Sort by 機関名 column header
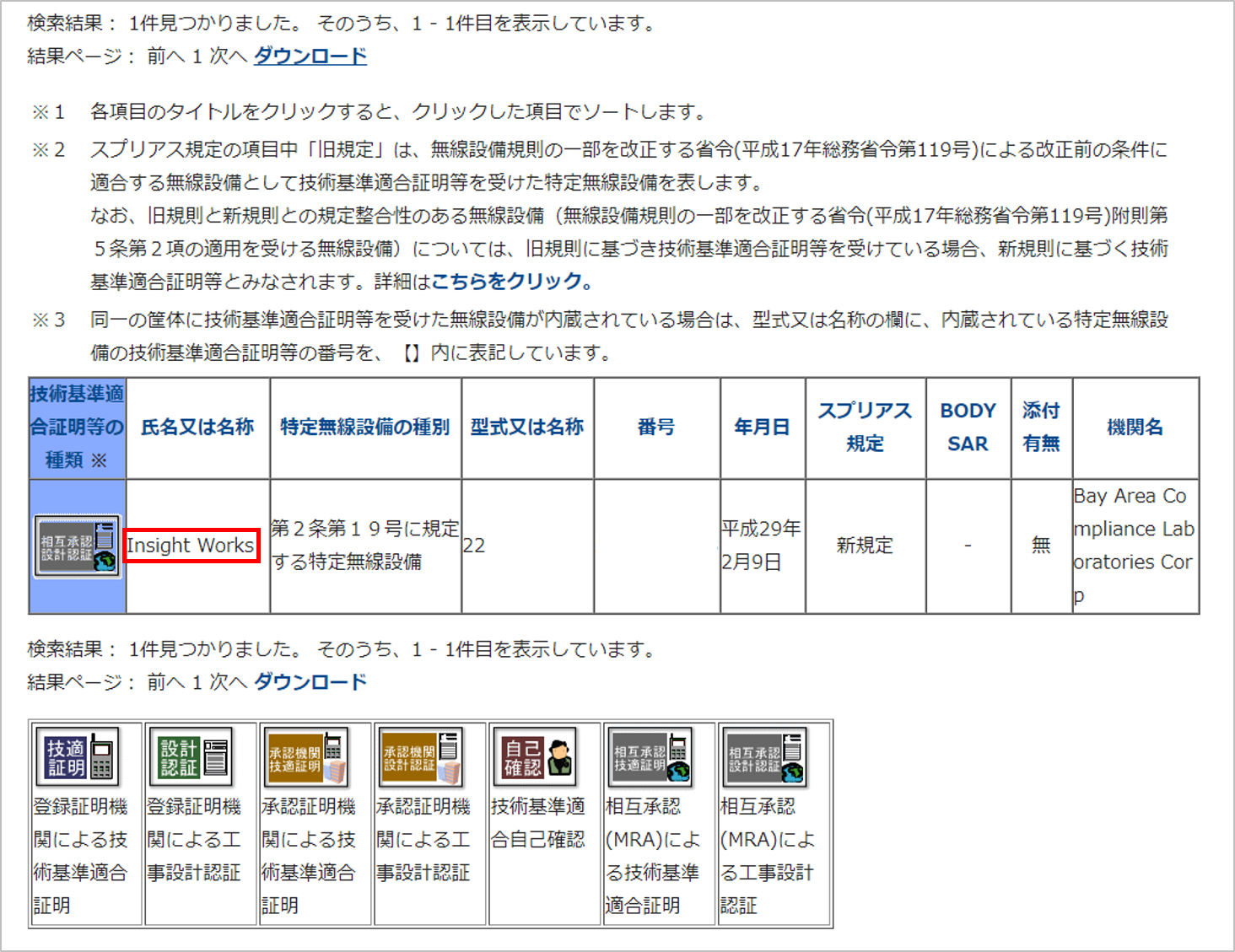1235x952 pixels. 1135,427
